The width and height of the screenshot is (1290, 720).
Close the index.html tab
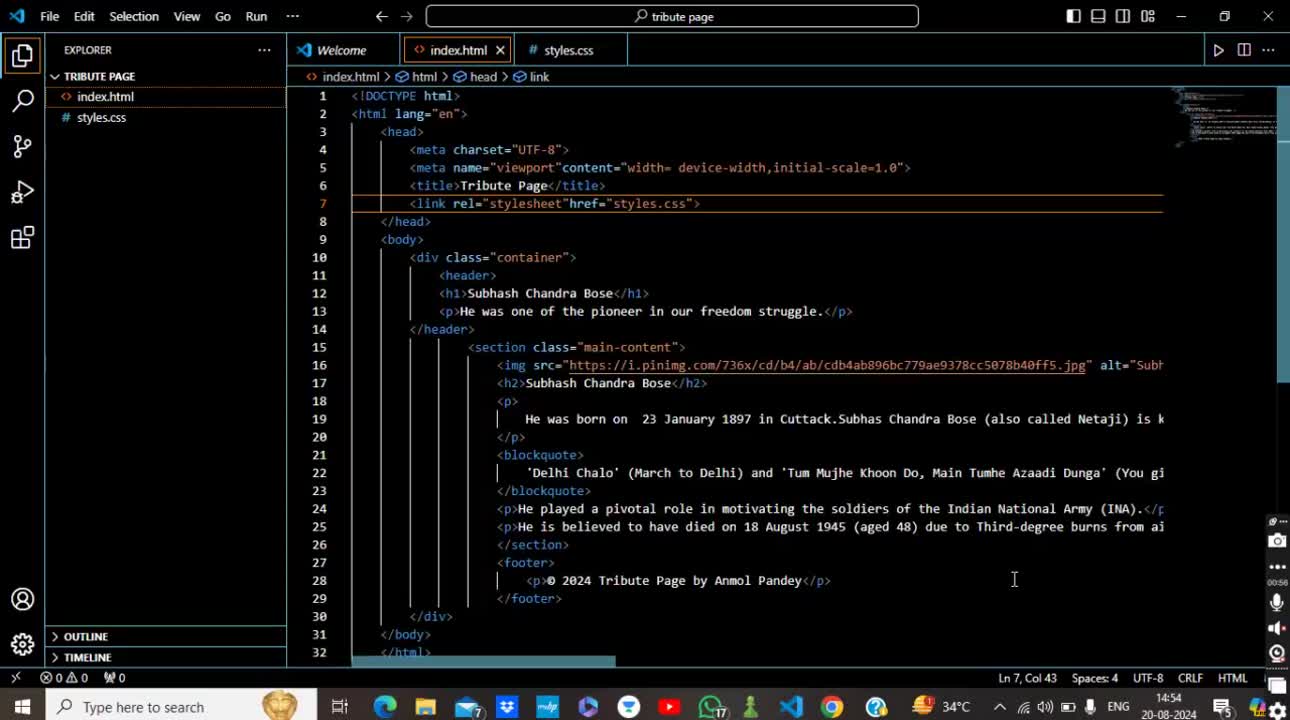point(500,50)
